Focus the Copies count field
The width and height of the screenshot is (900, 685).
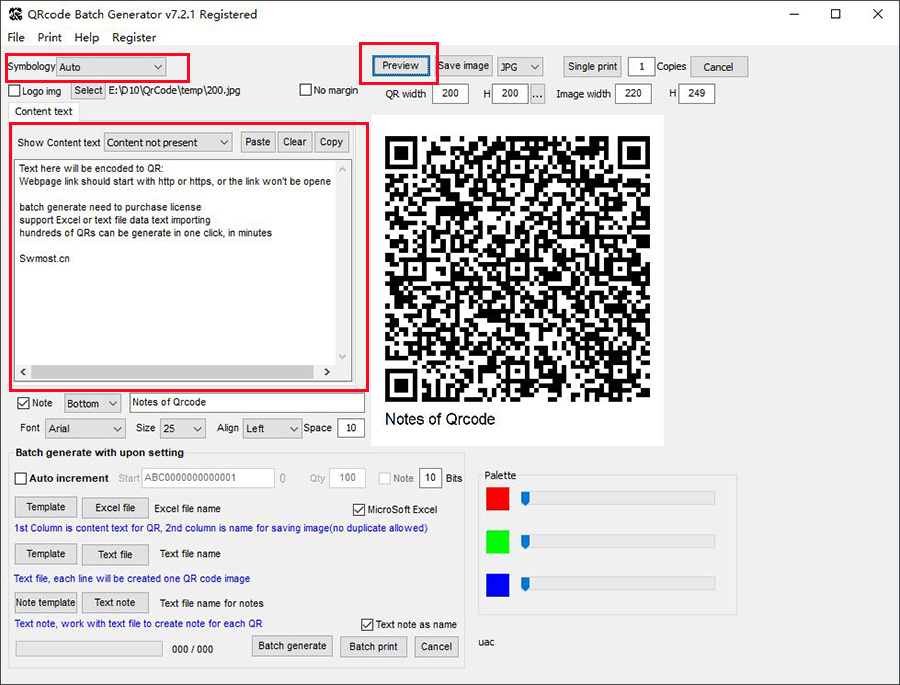click(641, 67)
